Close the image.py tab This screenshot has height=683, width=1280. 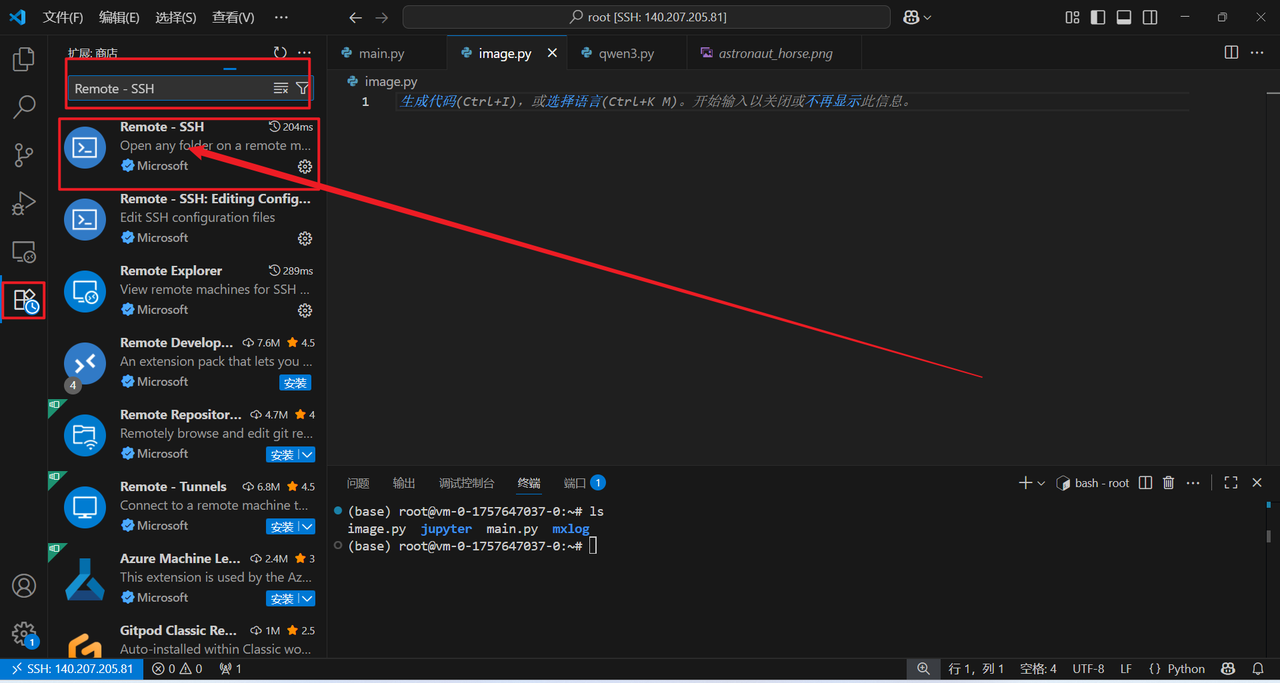[552, 53]
